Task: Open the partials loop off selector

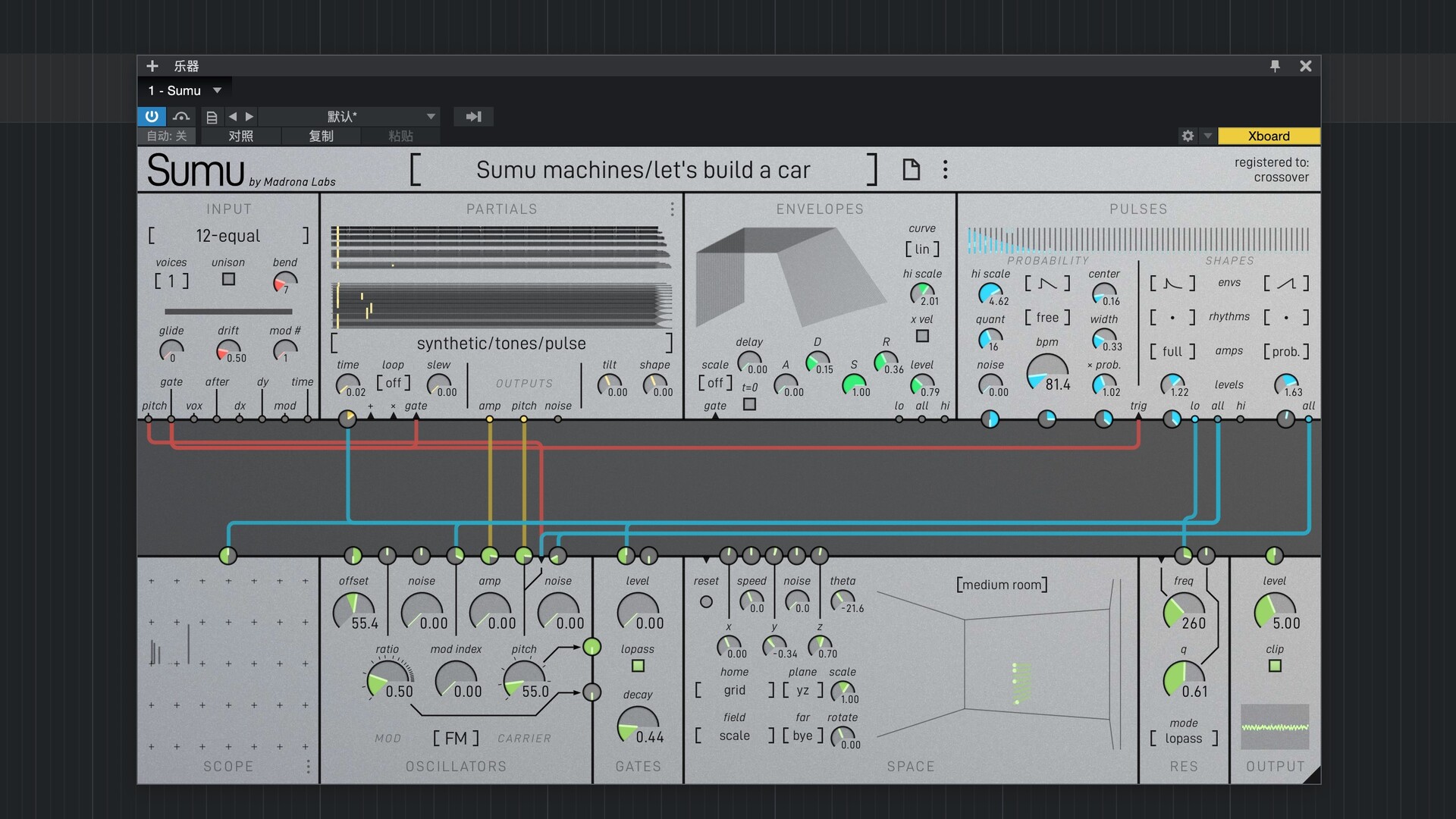Action: pos(393,383)
